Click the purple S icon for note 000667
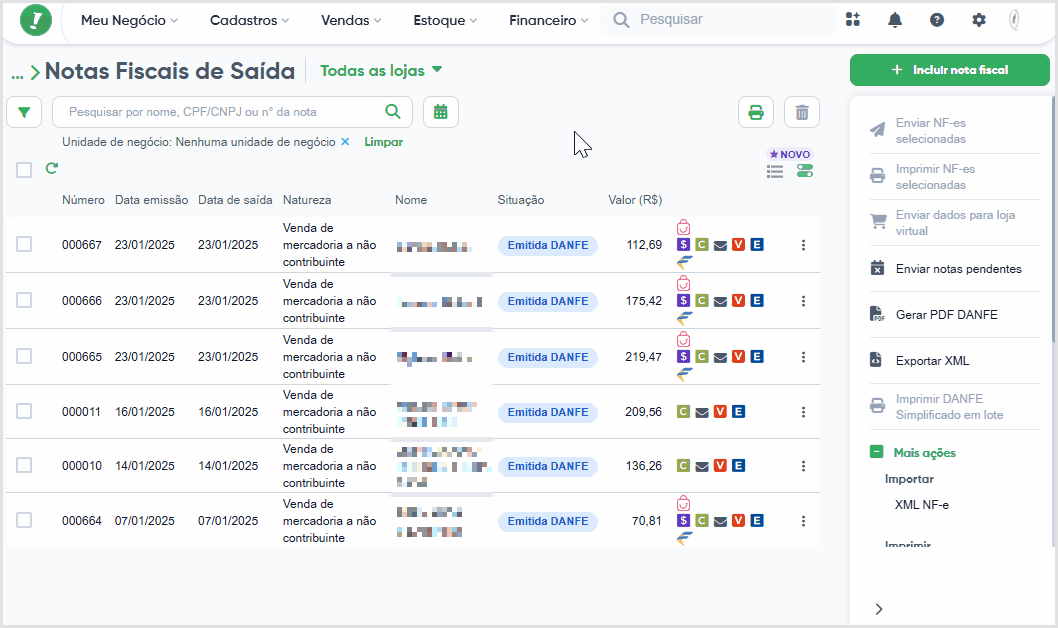This screenshot has height=628, width=1058. [x=684, y=245]
